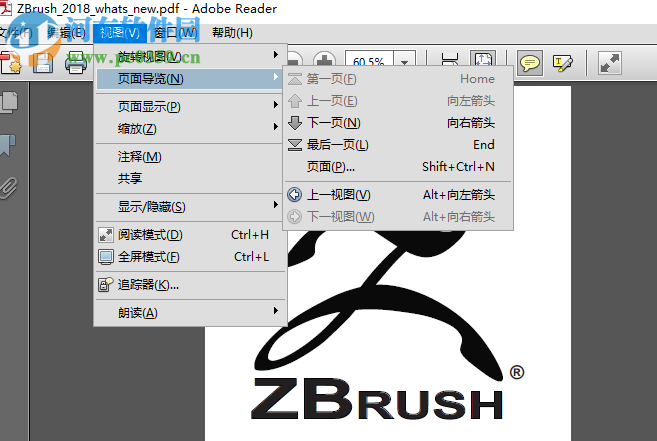Open the attachments paperclip sidebar panel
Viewport: 657px width, 441px height.
(x=8, y=187)
